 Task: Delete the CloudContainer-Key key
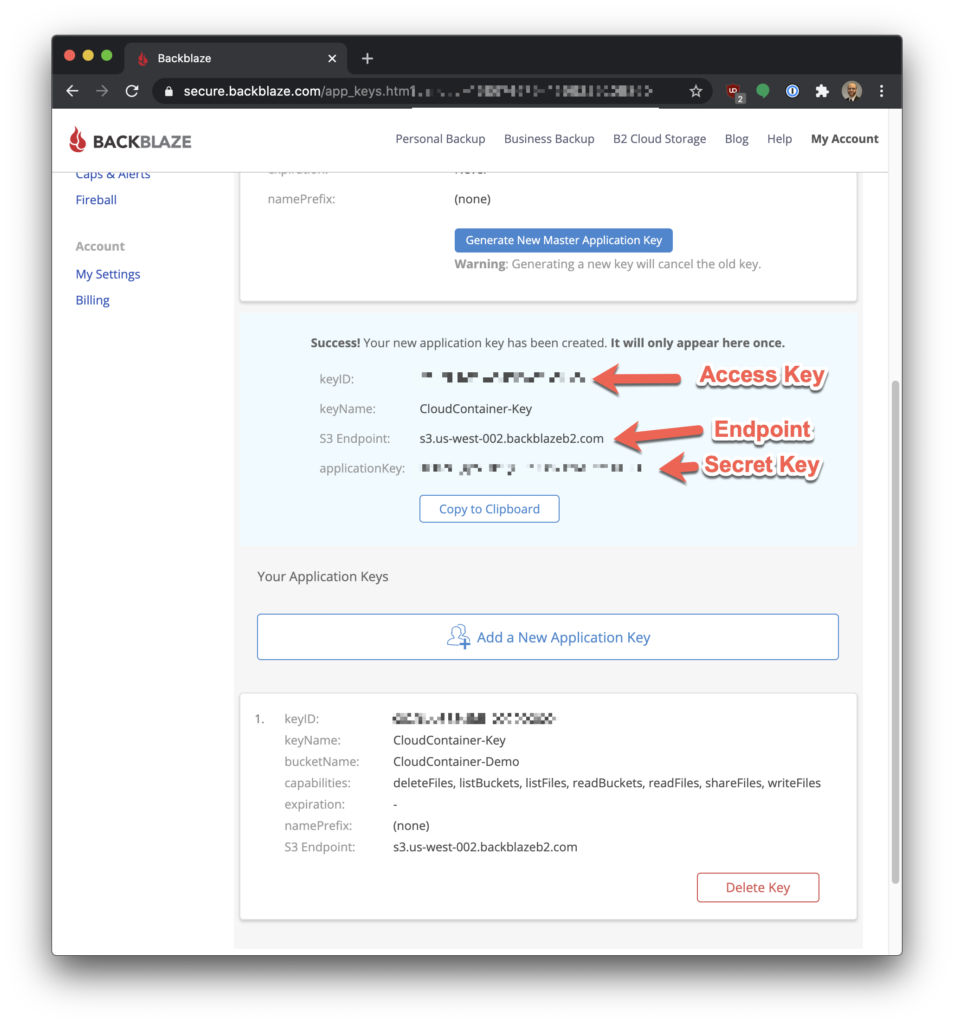coord(757,887)
